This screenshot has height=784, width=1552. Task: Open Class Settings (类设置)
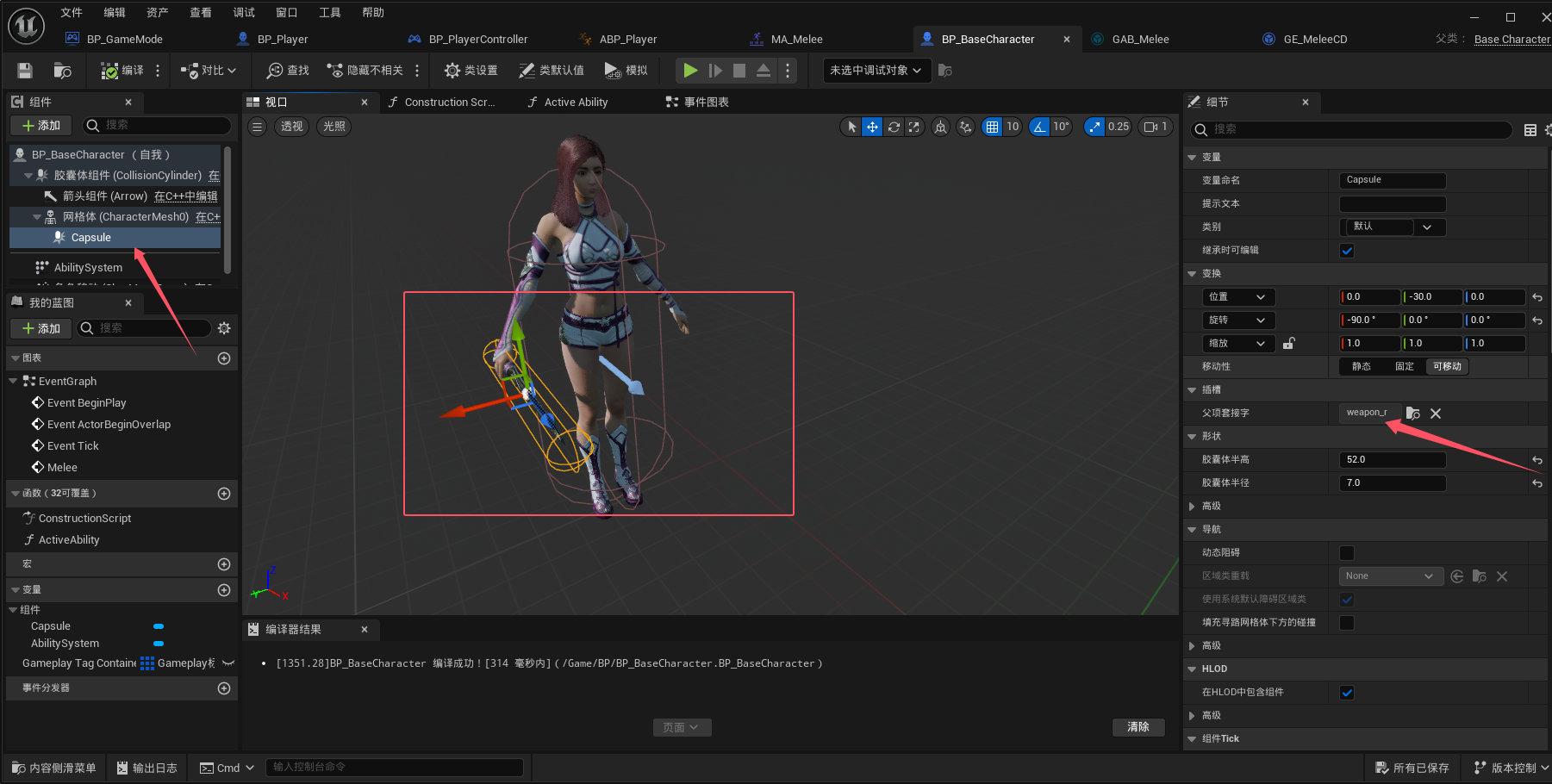click(471, 71)
